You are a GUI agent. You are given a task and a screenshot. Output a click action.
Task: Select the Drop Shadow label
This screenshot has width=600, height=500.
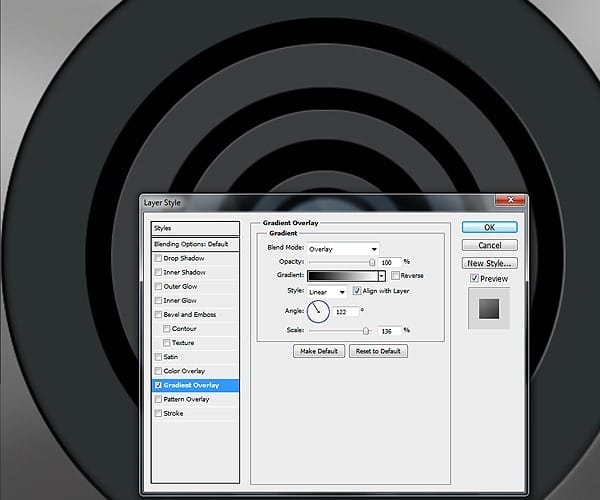point(184,258)
